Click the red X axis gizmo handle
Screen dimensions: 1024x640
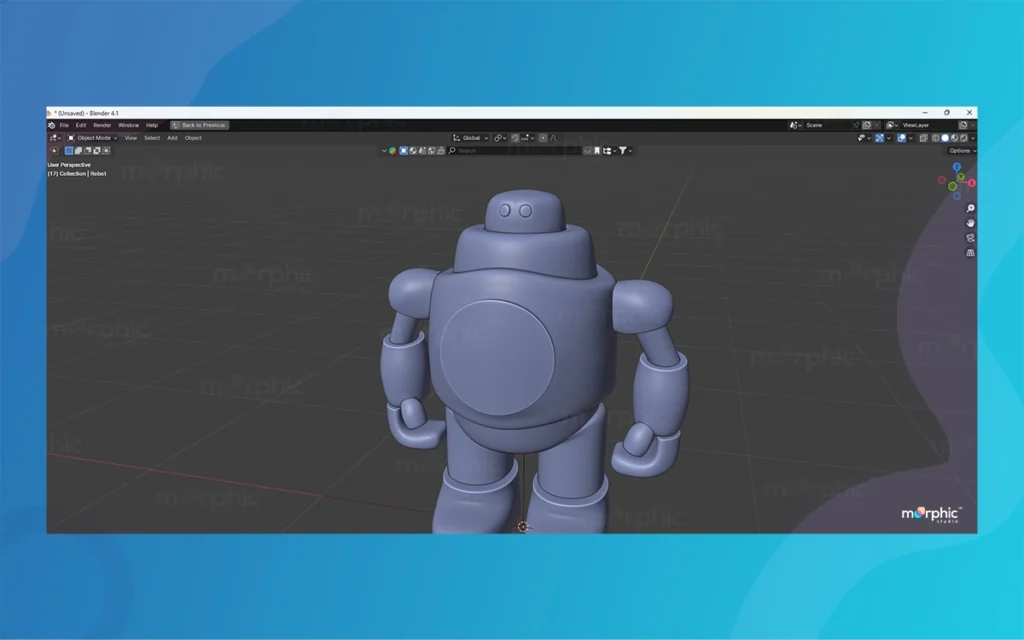click(972, 183)
